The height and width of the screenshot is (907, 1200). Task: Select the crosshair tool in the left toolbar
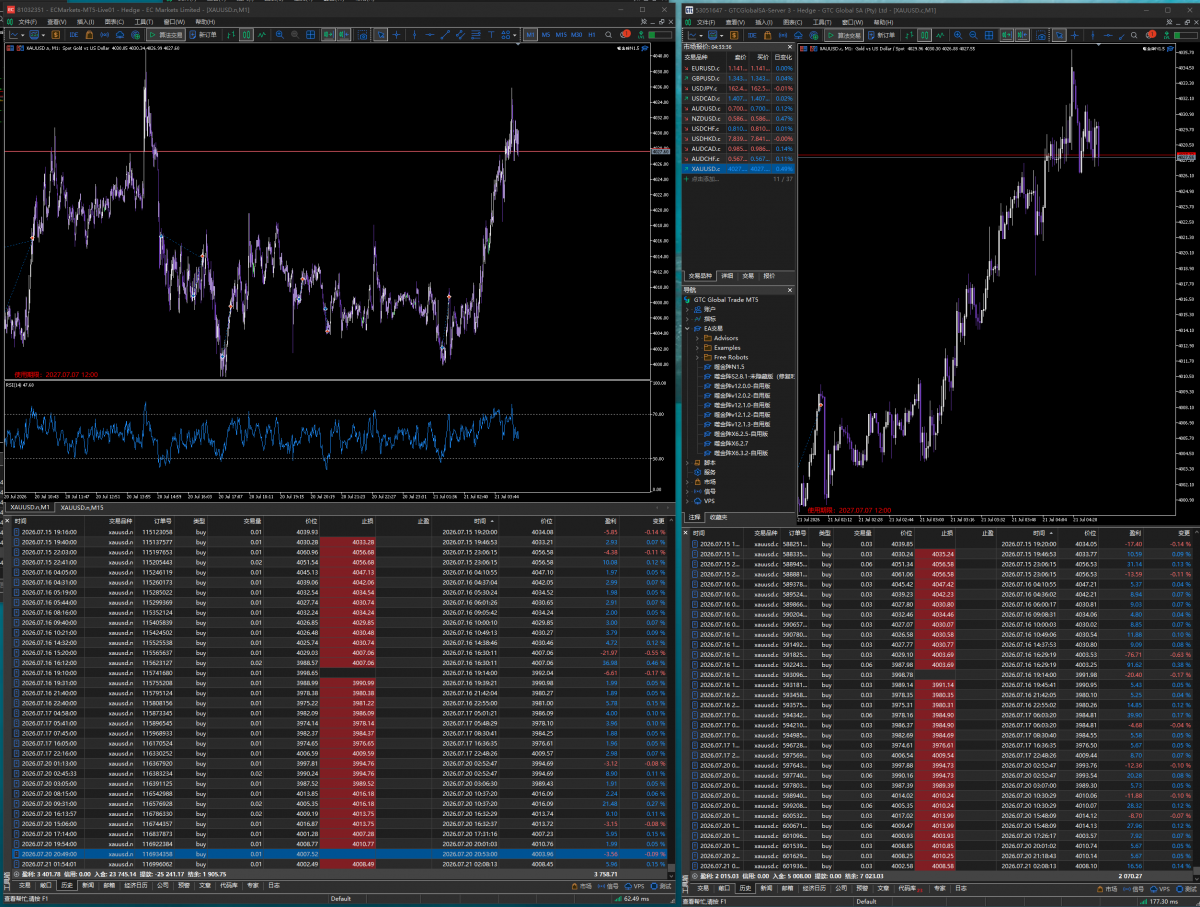point(396,35)
